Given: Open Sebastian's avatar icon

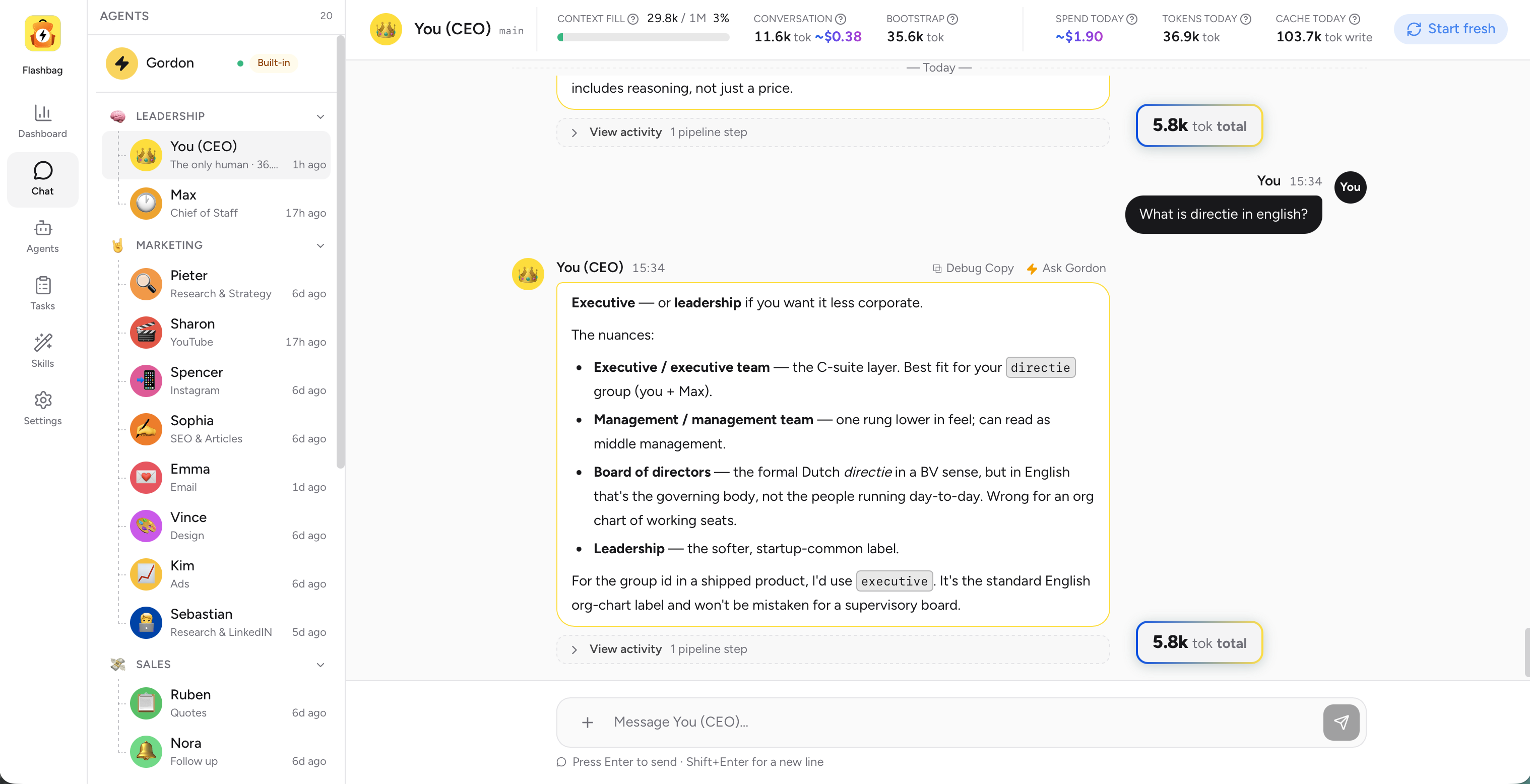Looking at the screenshot, I should (x=146, y=622).
